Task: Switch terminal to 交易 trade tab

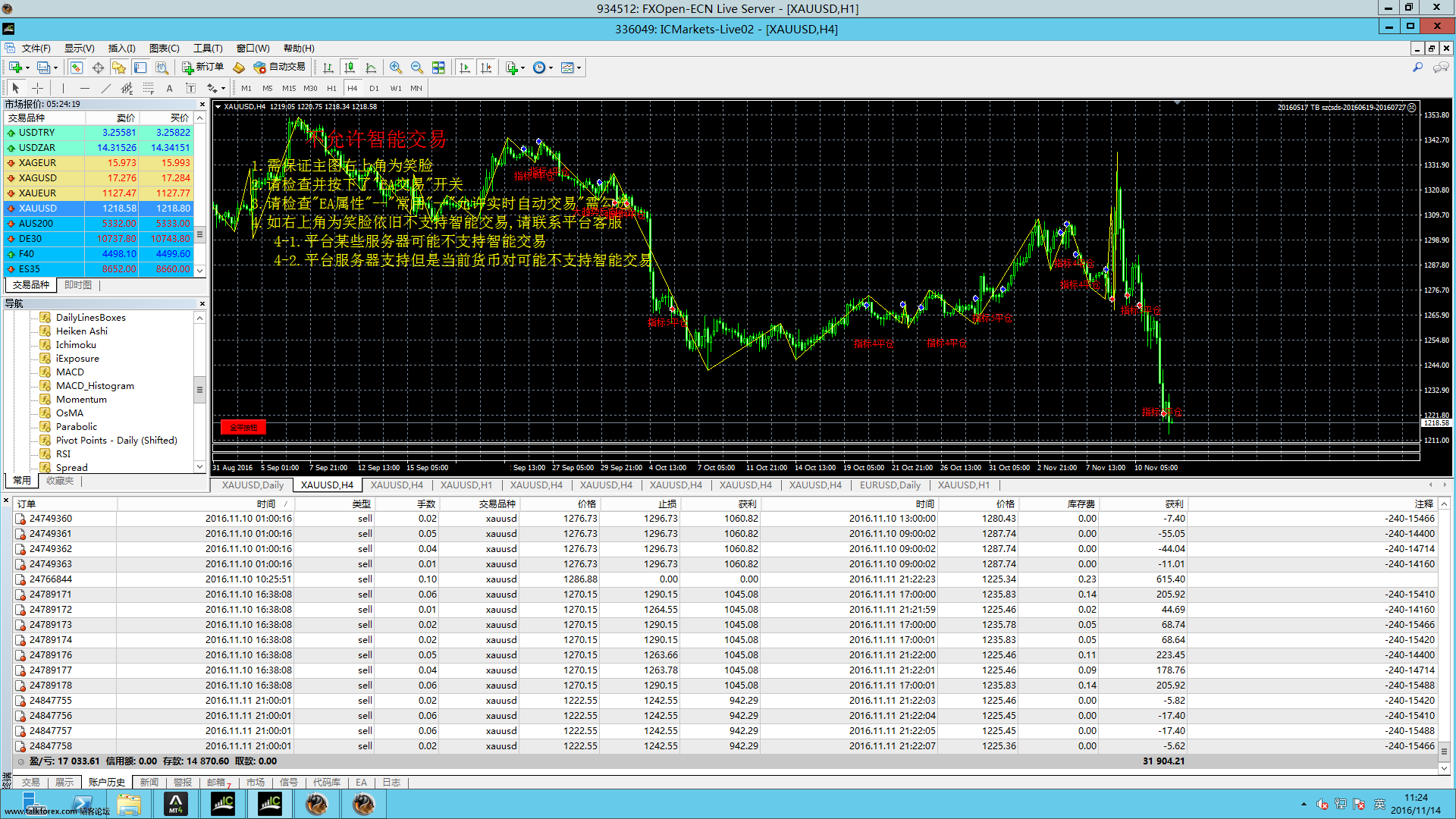Action: [31, 783]
